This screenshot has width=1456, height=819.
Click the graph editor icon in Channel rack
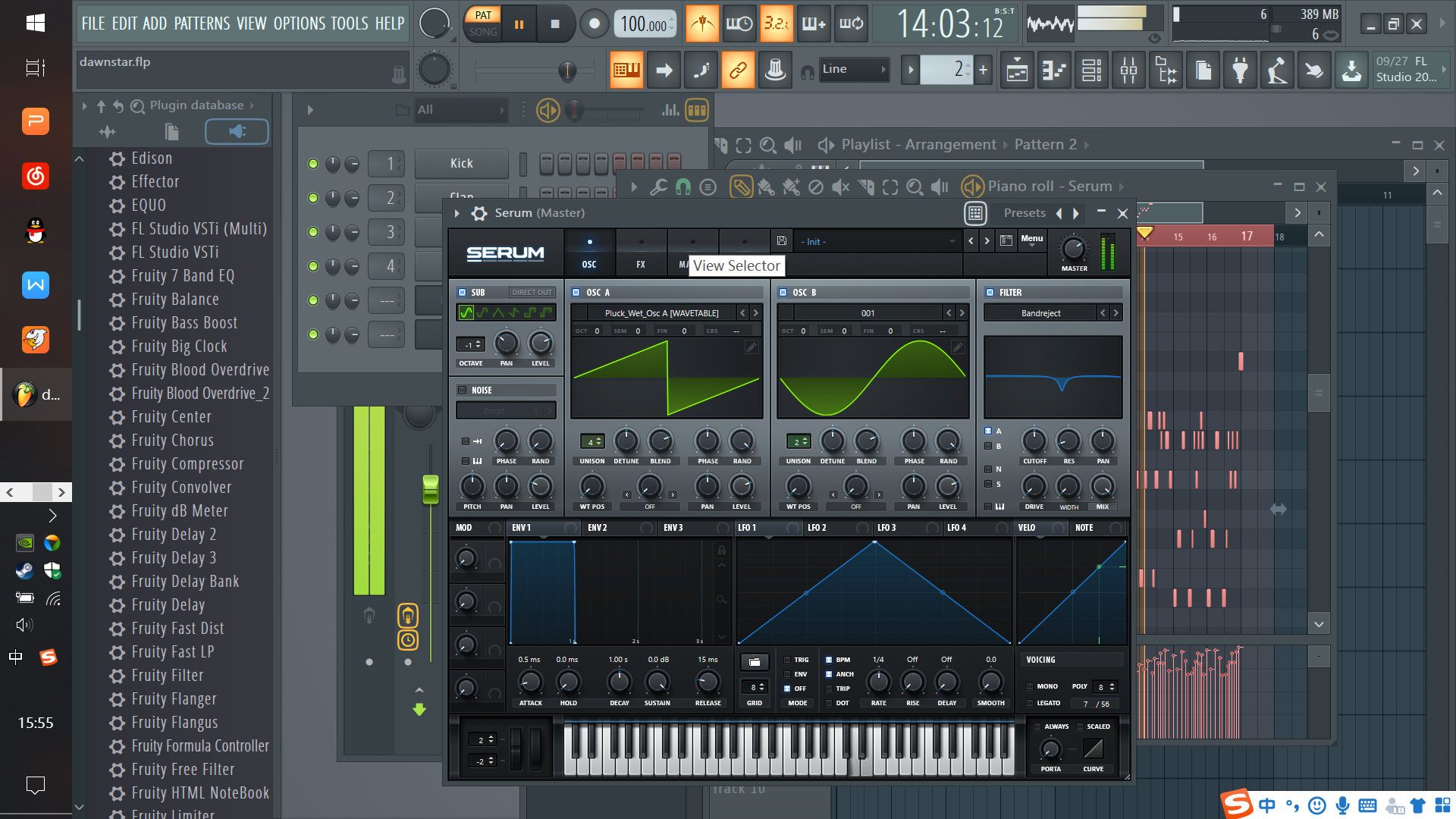coord(670,110)
